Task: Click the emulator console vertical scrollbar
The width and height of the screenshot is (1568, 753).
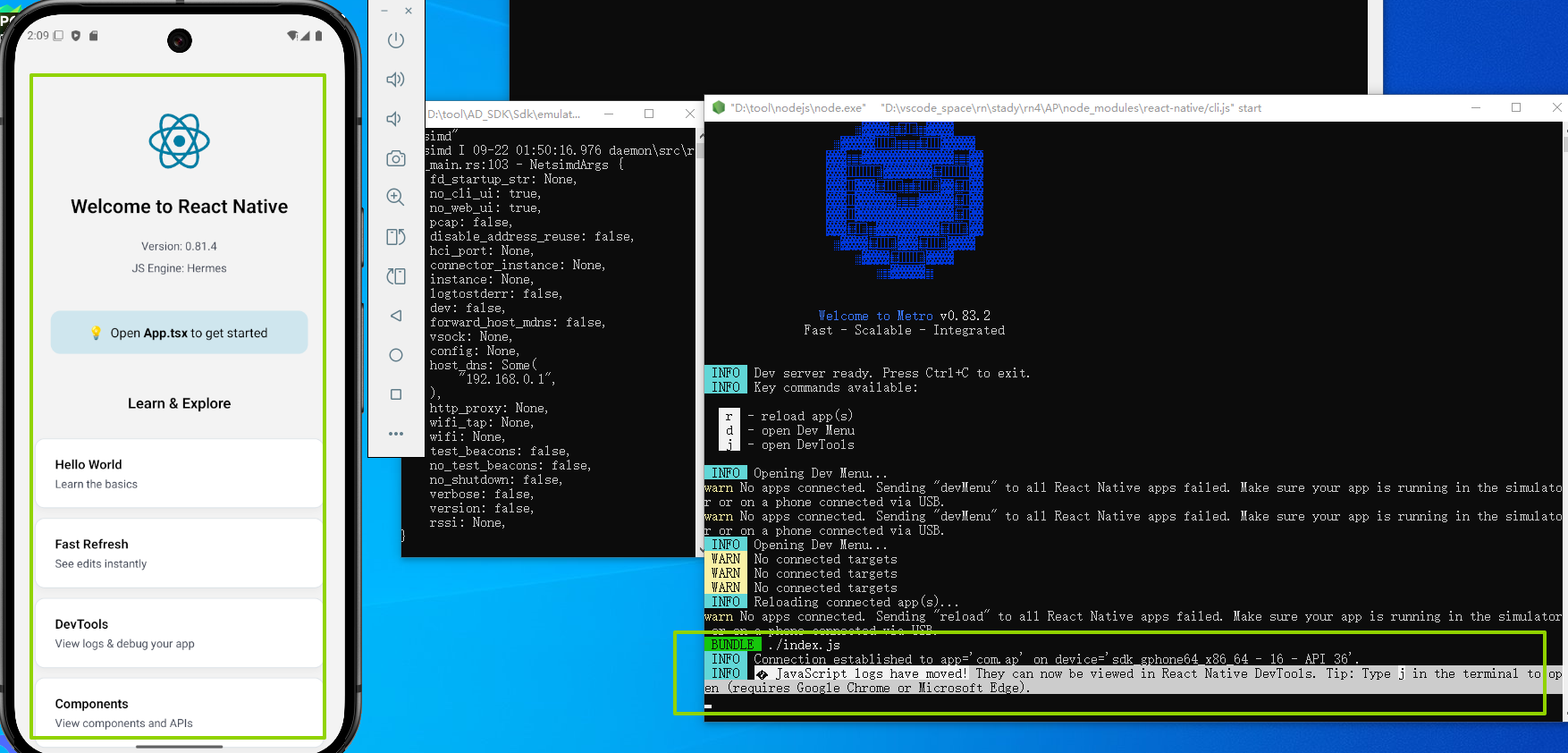Action: click(701, 343)
